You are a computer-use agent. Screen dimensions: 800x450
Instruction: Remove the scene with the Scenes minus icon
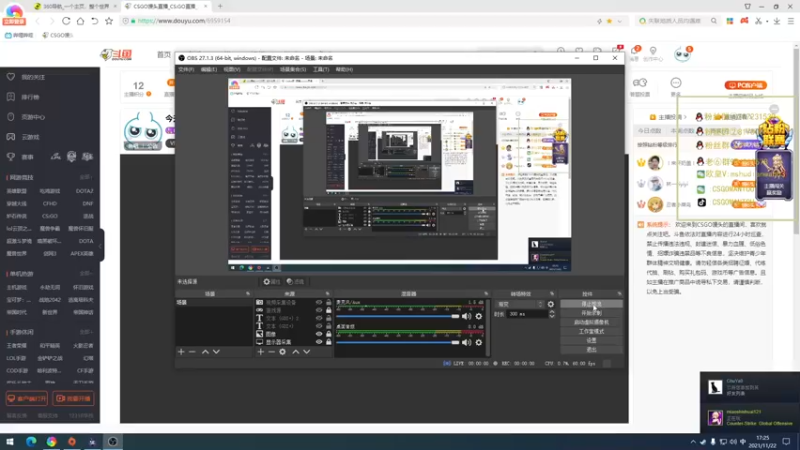coord(192,352)
